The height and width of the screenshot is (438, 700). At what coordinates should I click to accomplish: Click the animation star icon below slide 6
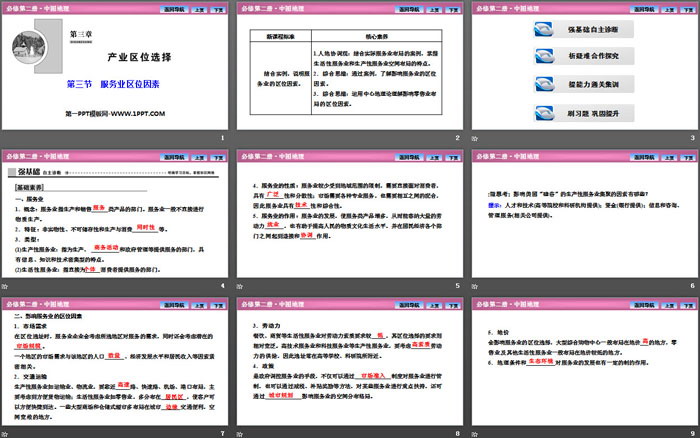pos(475,286)
